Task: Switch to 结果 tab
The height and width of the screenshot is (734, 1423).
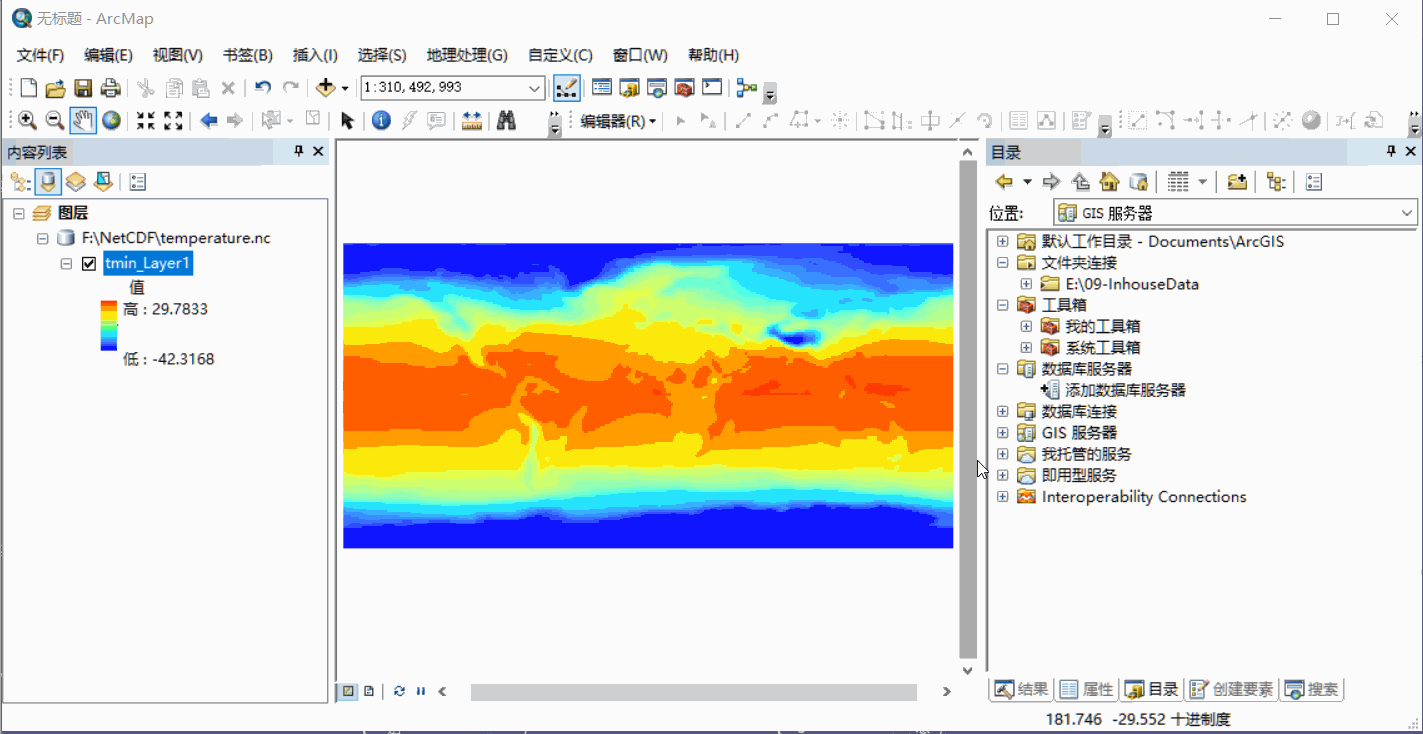Action: point(1021,689)
